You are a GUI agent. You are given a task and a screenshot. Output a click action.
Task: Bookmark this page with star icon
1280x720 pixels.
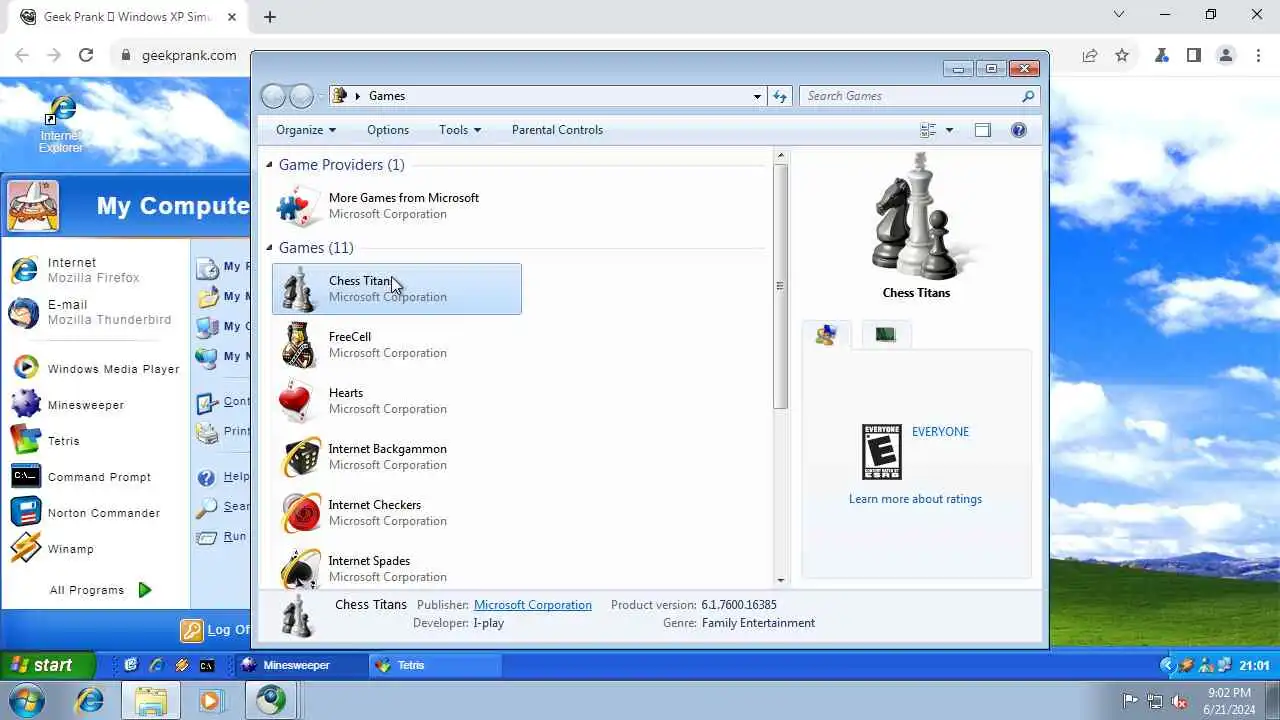tap(1122, 56)
